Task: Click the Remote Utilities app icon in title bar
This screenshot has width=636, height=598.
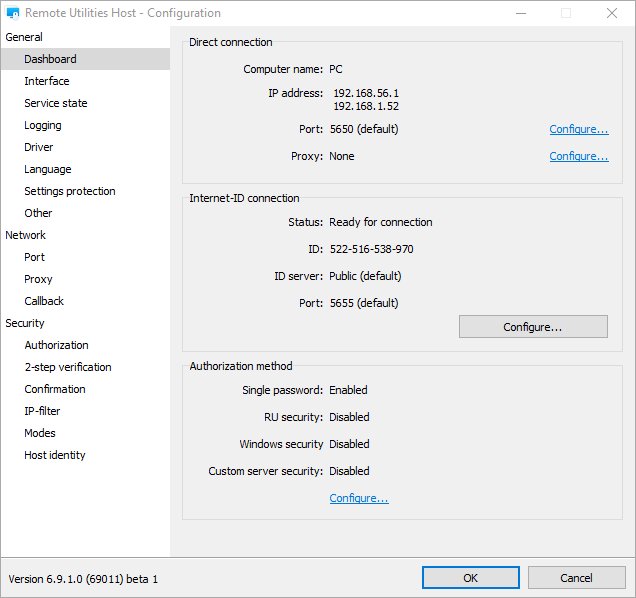Action: pyautogui.click(x=13, y=13)
